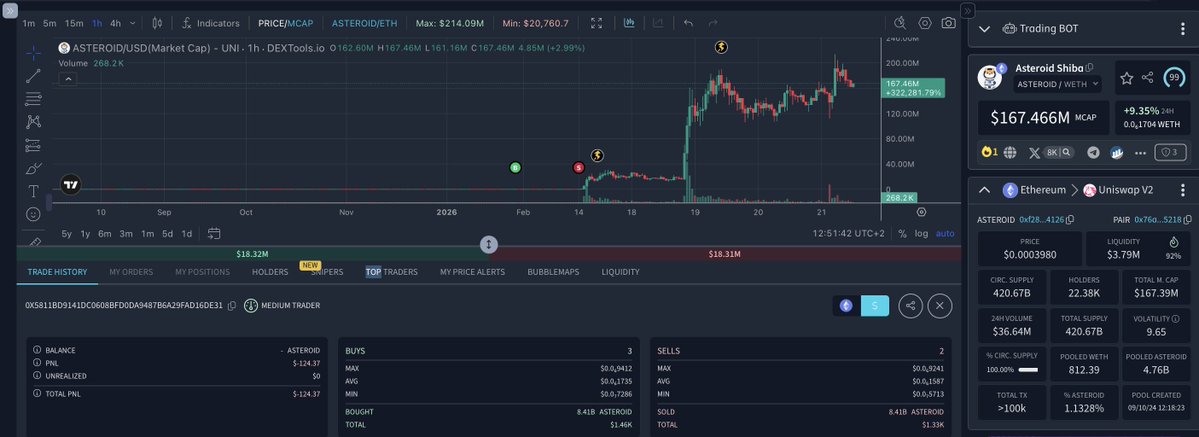1199x437 pixels.
Task: Share this trader's wallet stats
Action: [910, 306]
